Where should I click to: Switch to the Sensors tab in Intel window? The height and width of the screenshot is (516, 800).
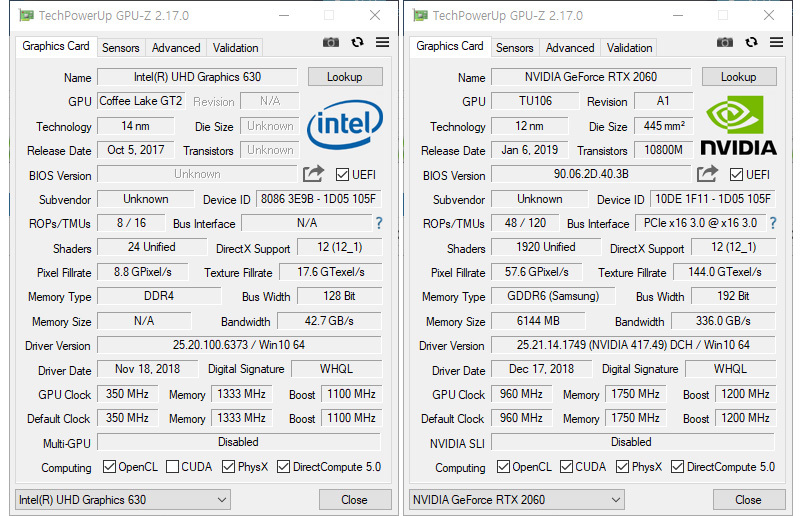tap(121, 47)
